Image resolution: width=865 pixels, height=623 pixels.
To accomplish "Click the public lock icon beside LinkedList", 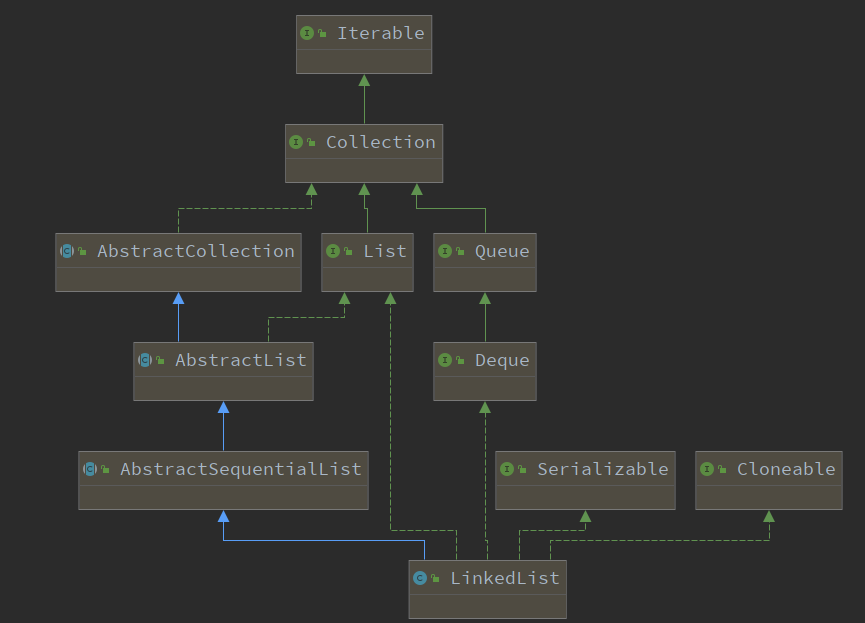I will [x=435, y=579].
